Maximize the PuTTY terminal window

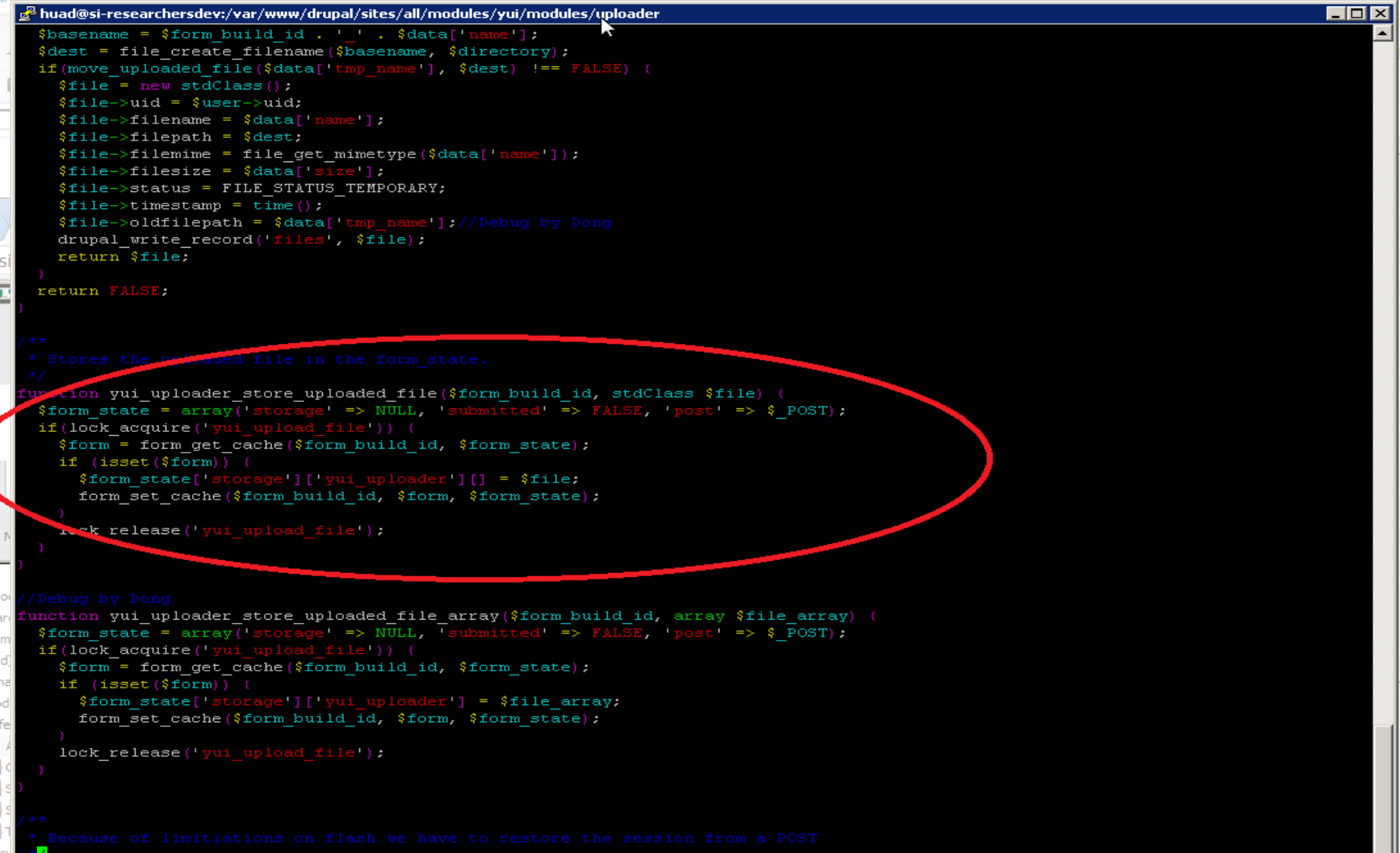pos(1357,13)
